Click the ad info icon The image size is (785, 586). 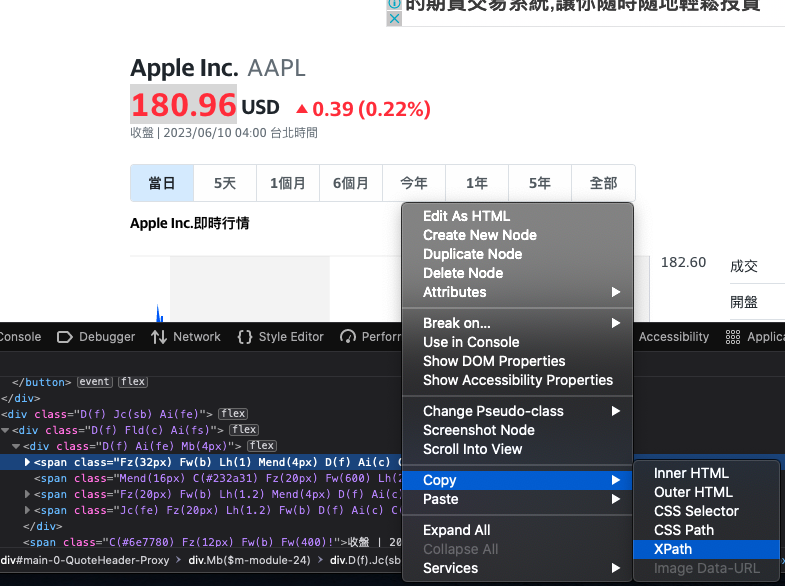(394, 5)
